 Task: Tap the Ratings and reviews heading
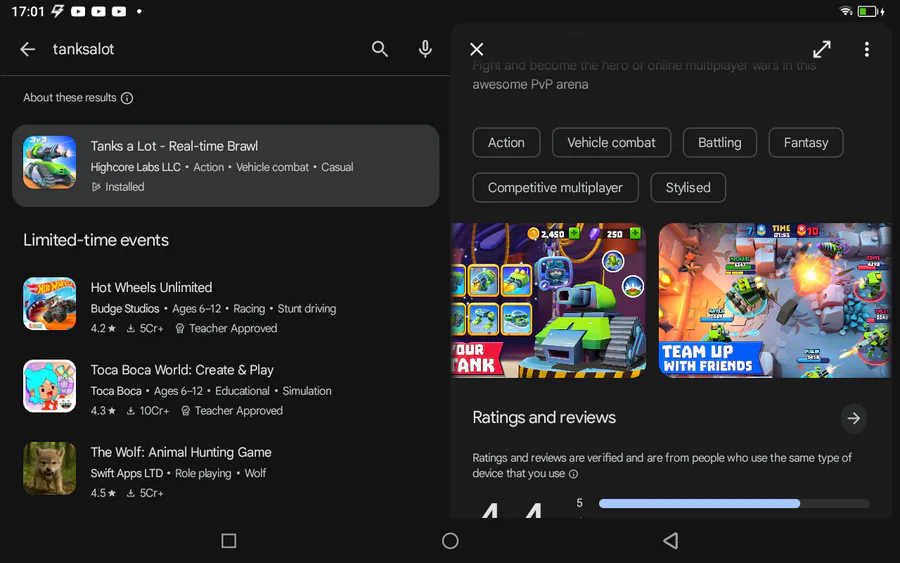pyautogui.click(x=544, y=417)
